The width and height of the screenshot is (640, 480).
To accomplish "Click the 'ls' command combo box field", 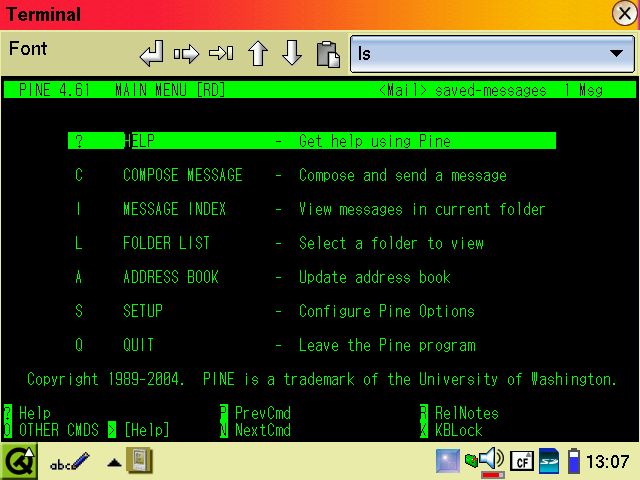I will tap(492, 53).
